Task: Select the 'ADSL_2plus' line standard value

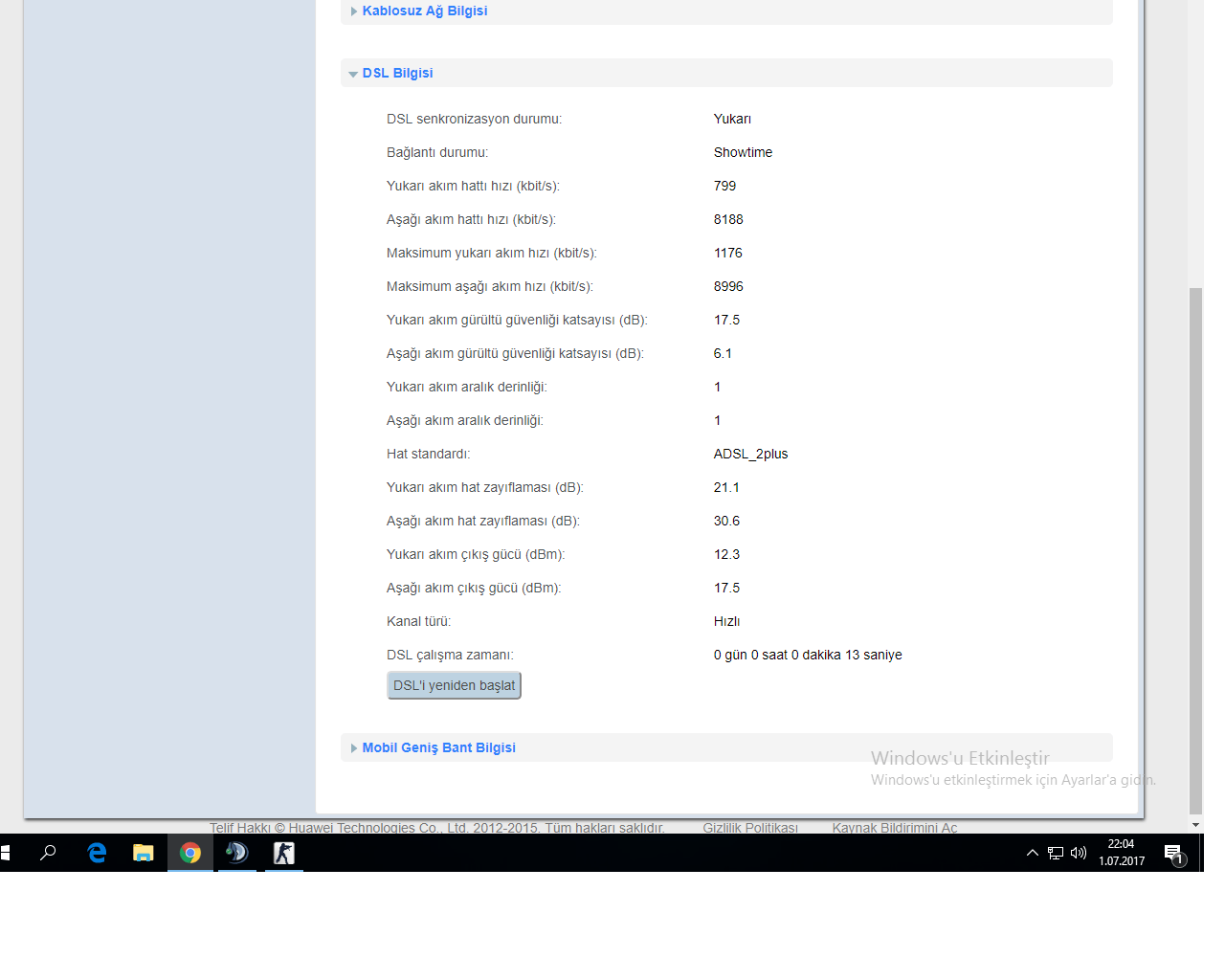Action: (x=750, y=454)
